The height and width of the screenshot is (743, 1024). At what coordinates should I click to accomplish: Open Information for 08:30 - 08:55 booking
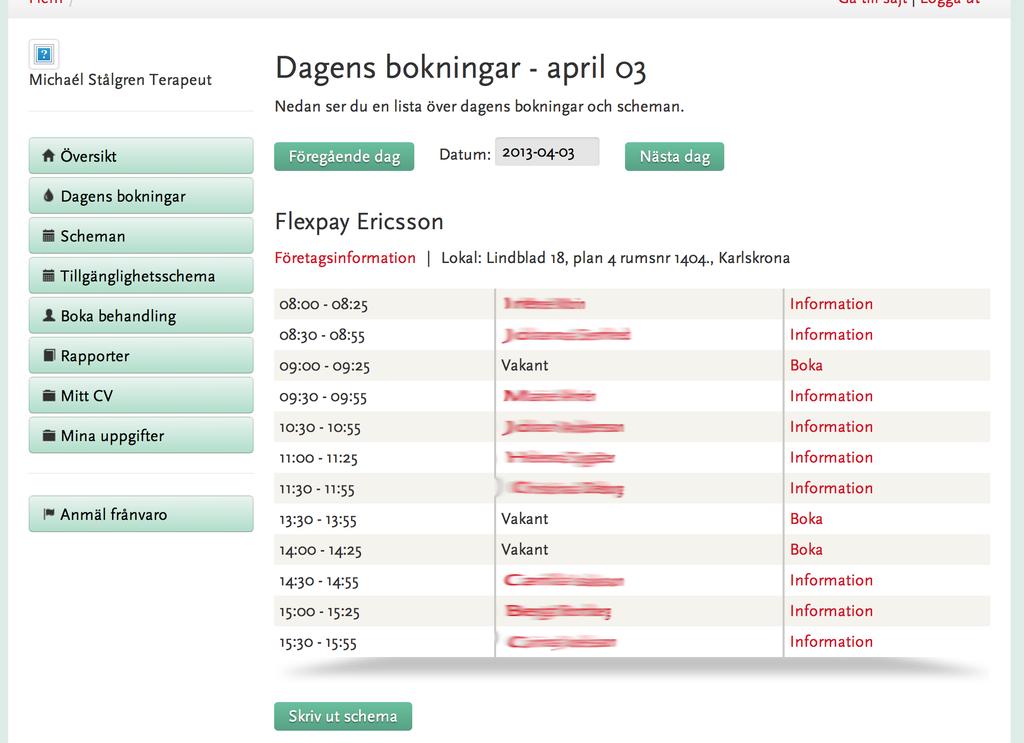(831, 334)
